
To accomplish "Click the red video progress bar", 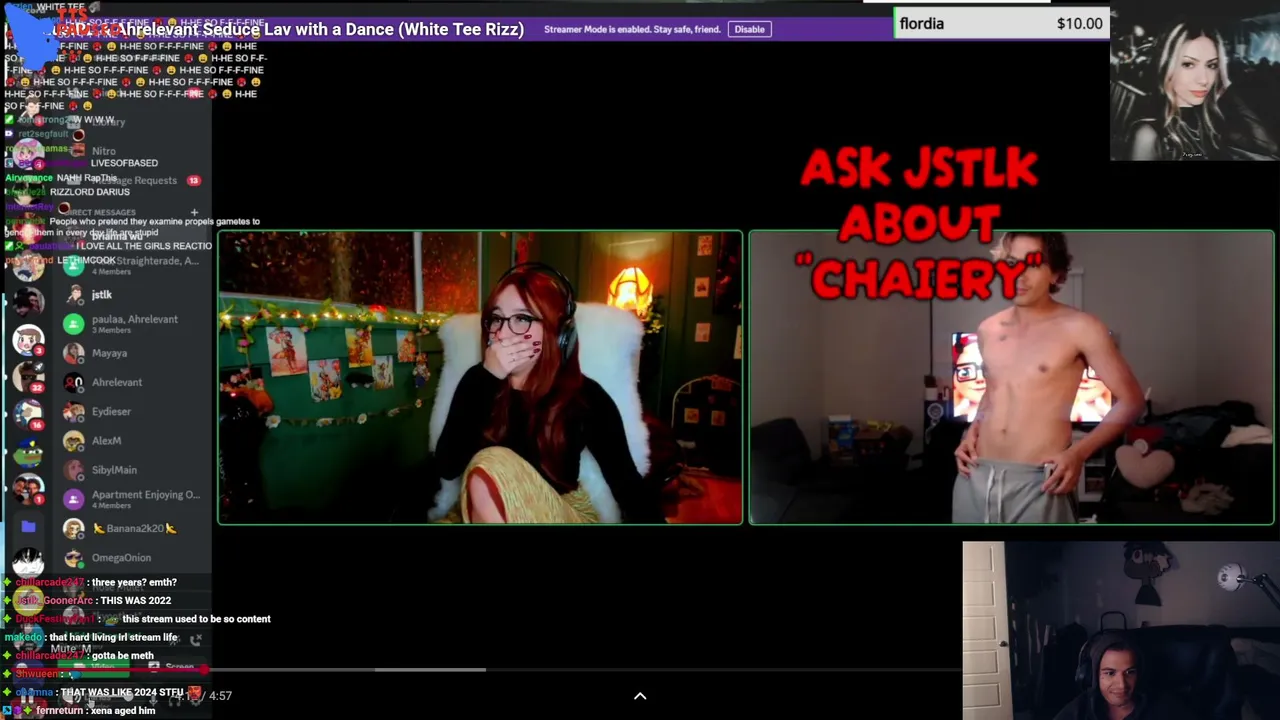I will coord(105,669).
